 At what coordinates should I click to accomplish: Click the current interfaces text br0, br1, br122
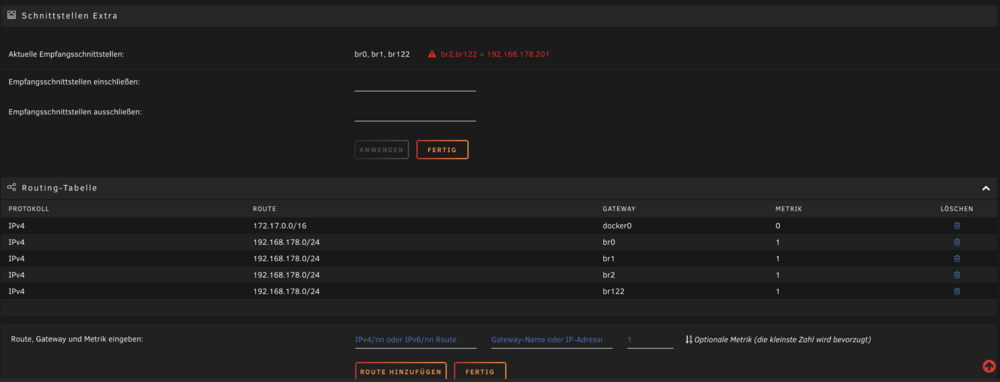click(x=382, y=54)
